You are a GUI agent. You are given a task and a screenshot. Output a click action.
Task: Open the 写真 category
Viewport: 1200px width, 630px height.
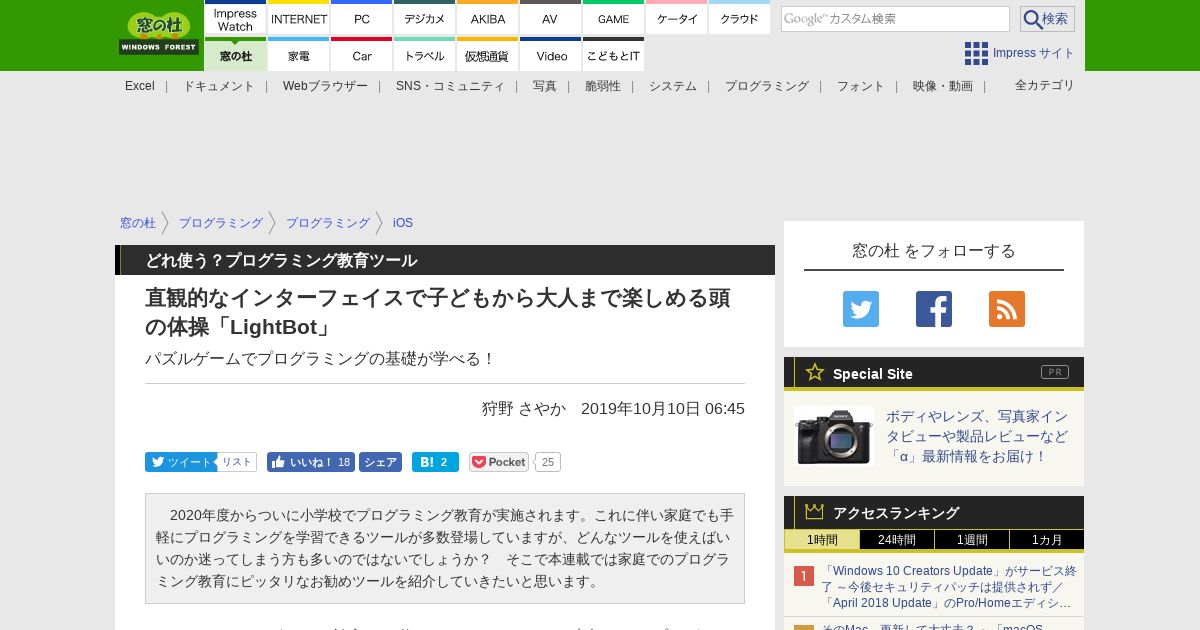[x=545, y=86]
